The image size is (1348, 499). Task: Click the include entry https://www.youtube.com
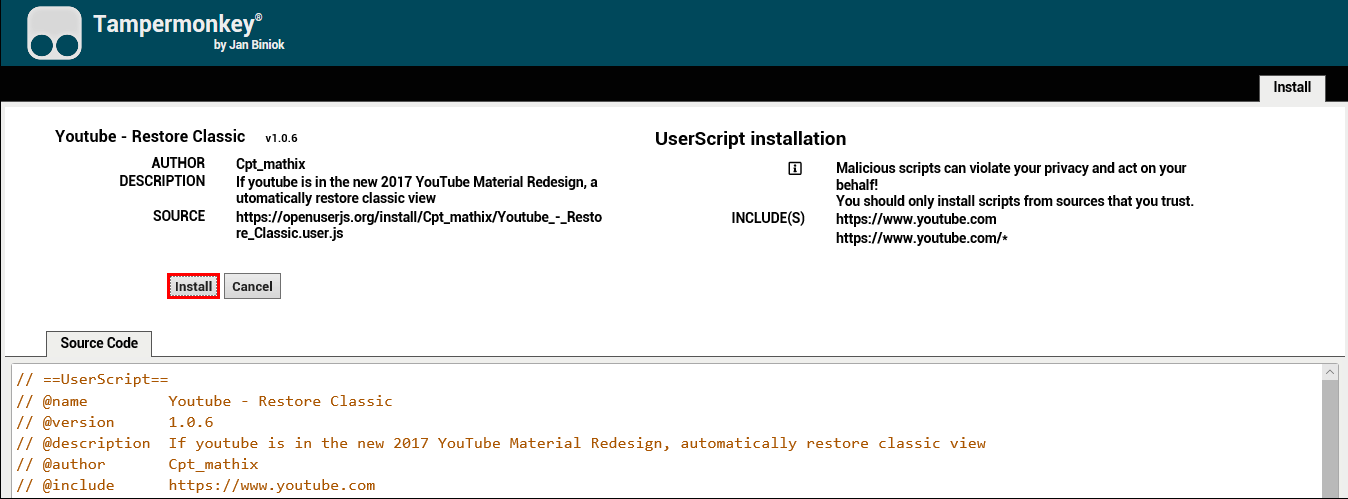916,219
